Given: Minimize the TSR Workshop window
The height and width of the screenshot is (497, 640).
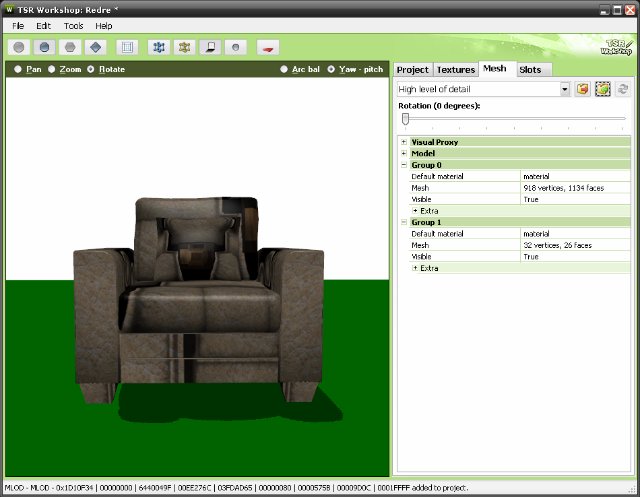Looking at the screenshot, I should (605, 9).
